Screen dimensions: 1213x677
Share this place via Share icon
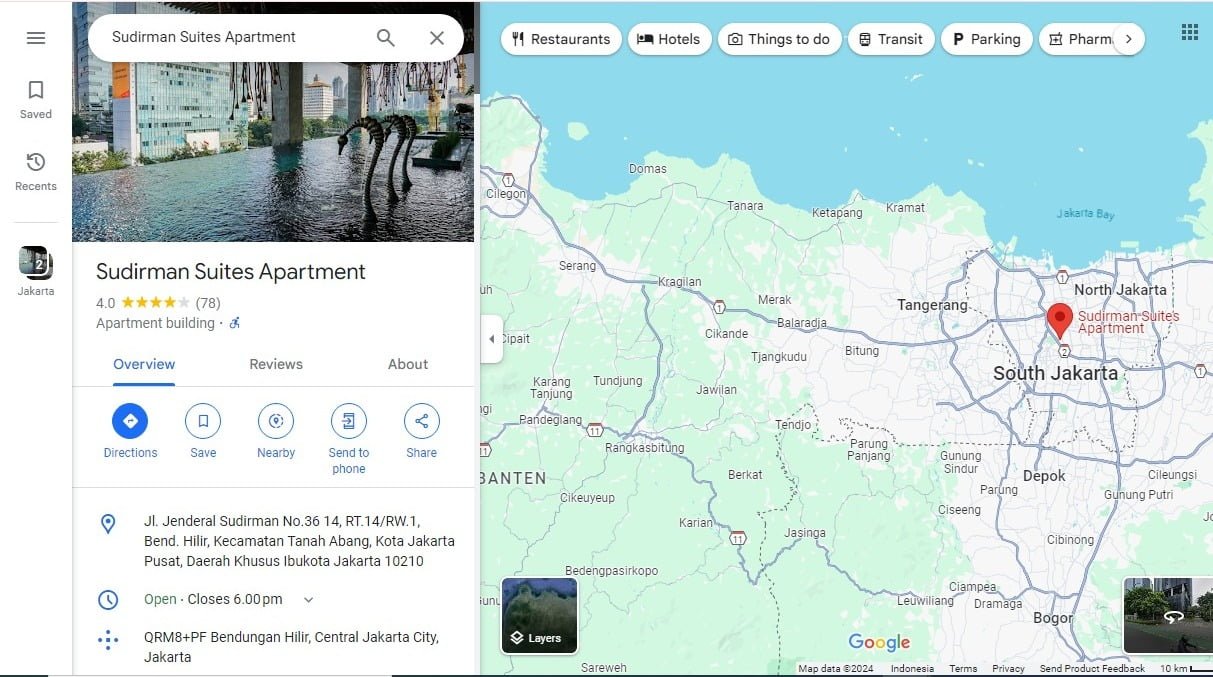tap(421, 421)
